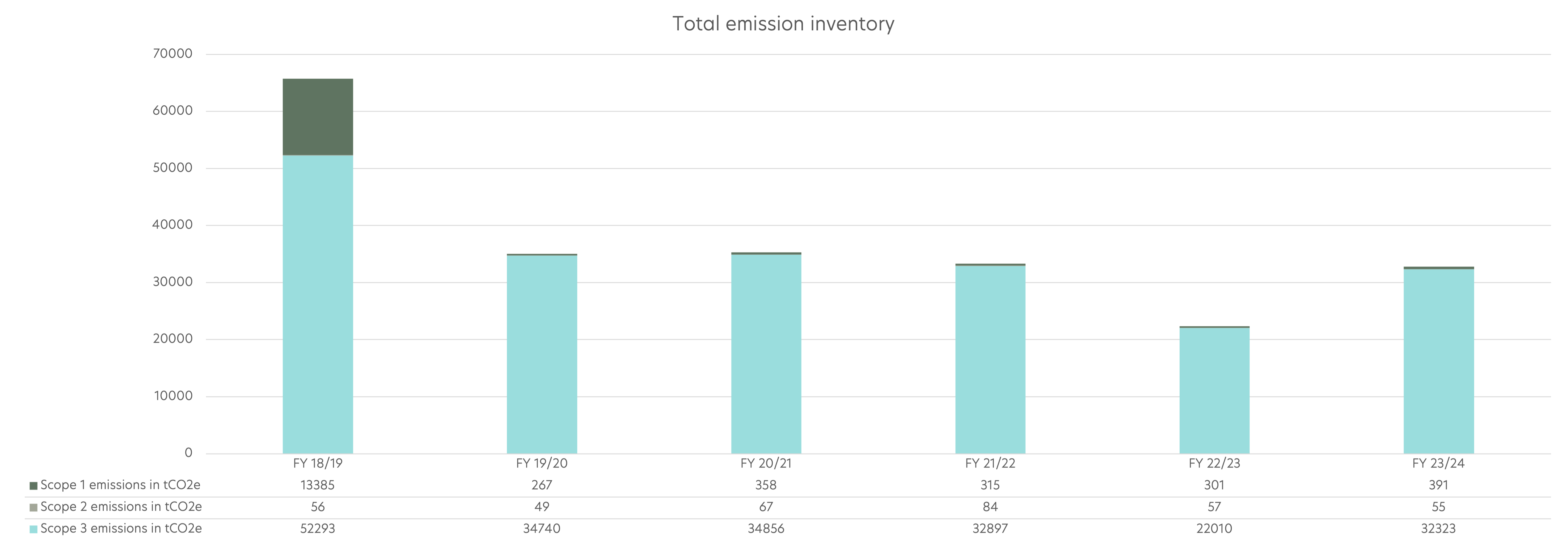Click the 70000 y-axis label

click(172, 54)
